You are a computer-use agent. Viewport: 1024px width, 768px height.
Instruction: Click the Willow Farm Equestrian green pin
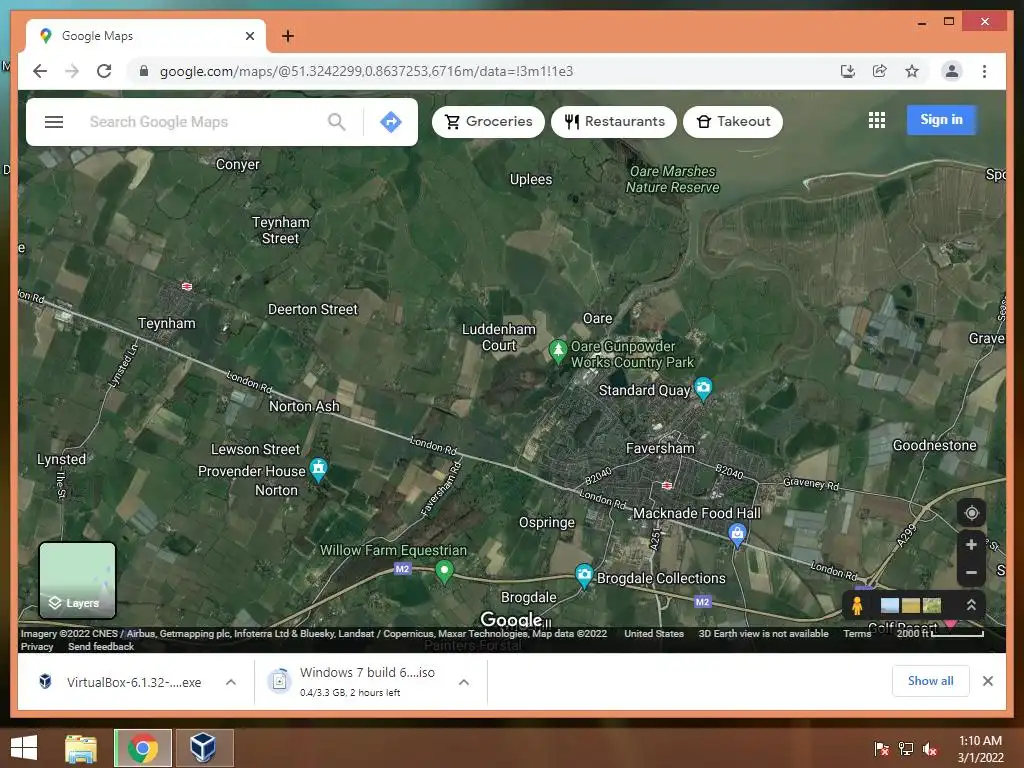click(444, 571)
